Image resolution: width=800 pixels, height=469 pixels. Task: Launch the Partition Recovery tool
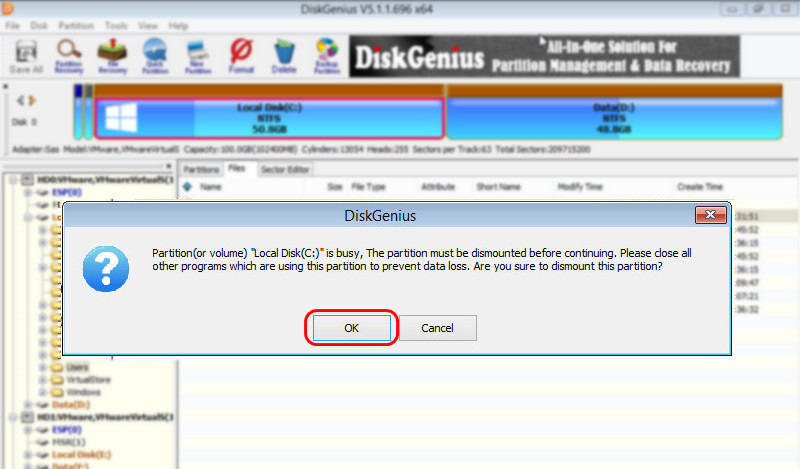click(69, 57)
